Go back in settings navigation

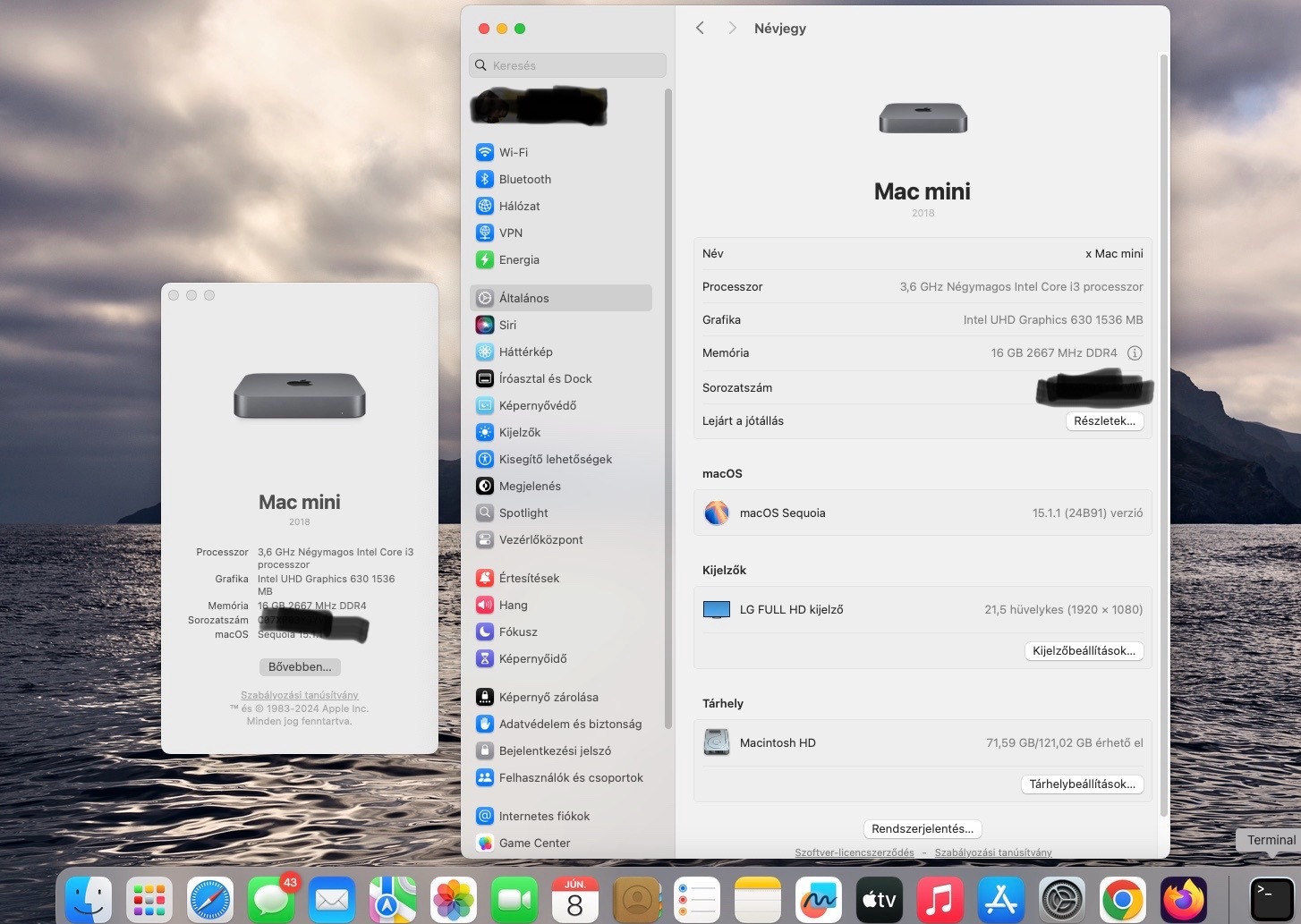tap(700, 28)
